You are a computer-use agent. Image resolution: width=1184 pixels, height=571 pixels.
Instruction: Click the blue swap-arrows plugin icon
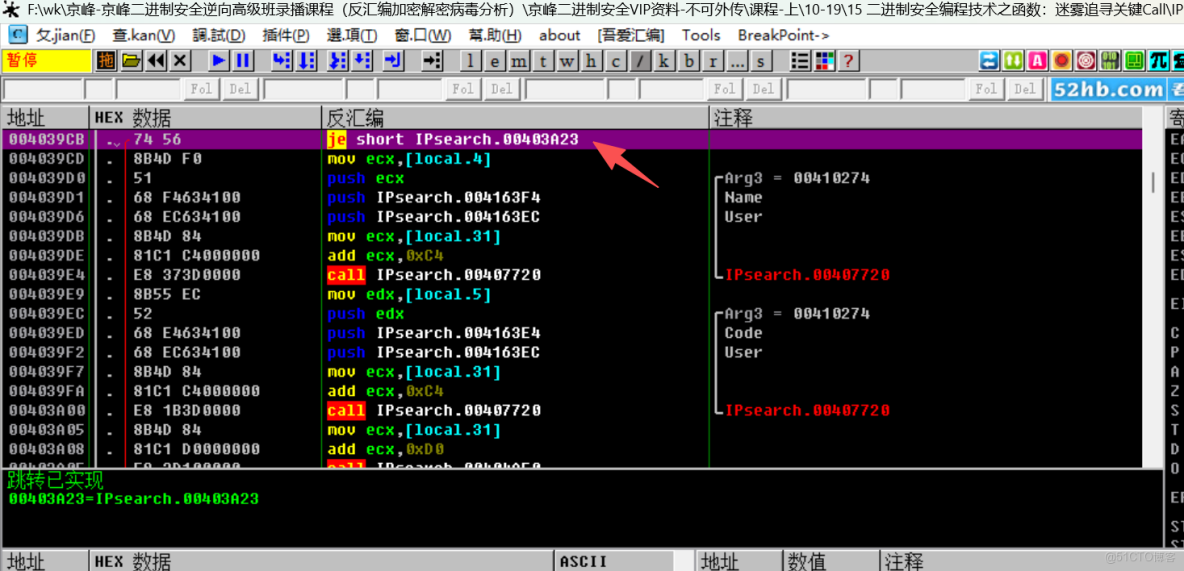tap(988, 61)
